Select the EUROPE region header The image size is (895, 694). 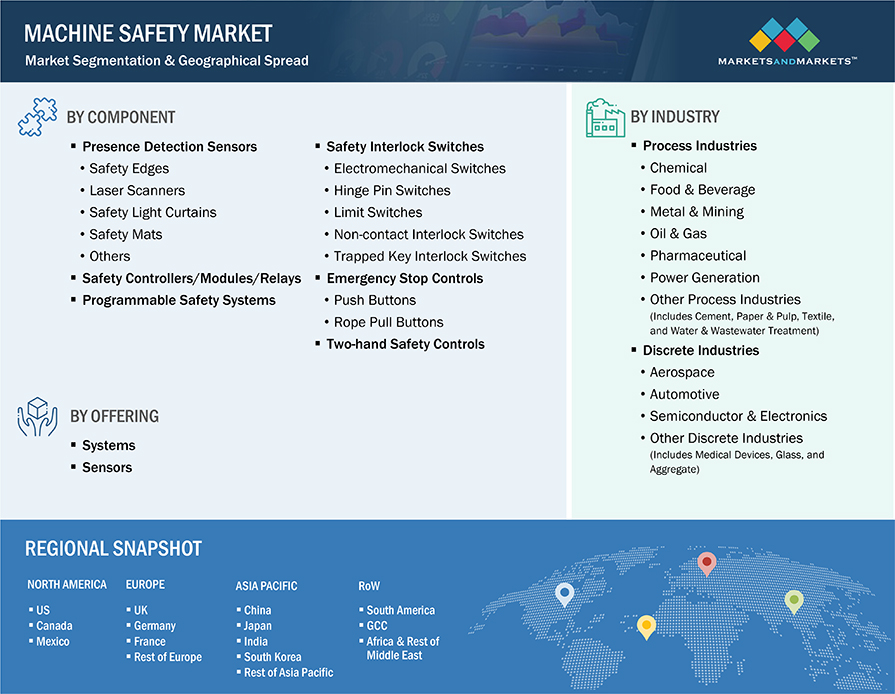point(145,584)
